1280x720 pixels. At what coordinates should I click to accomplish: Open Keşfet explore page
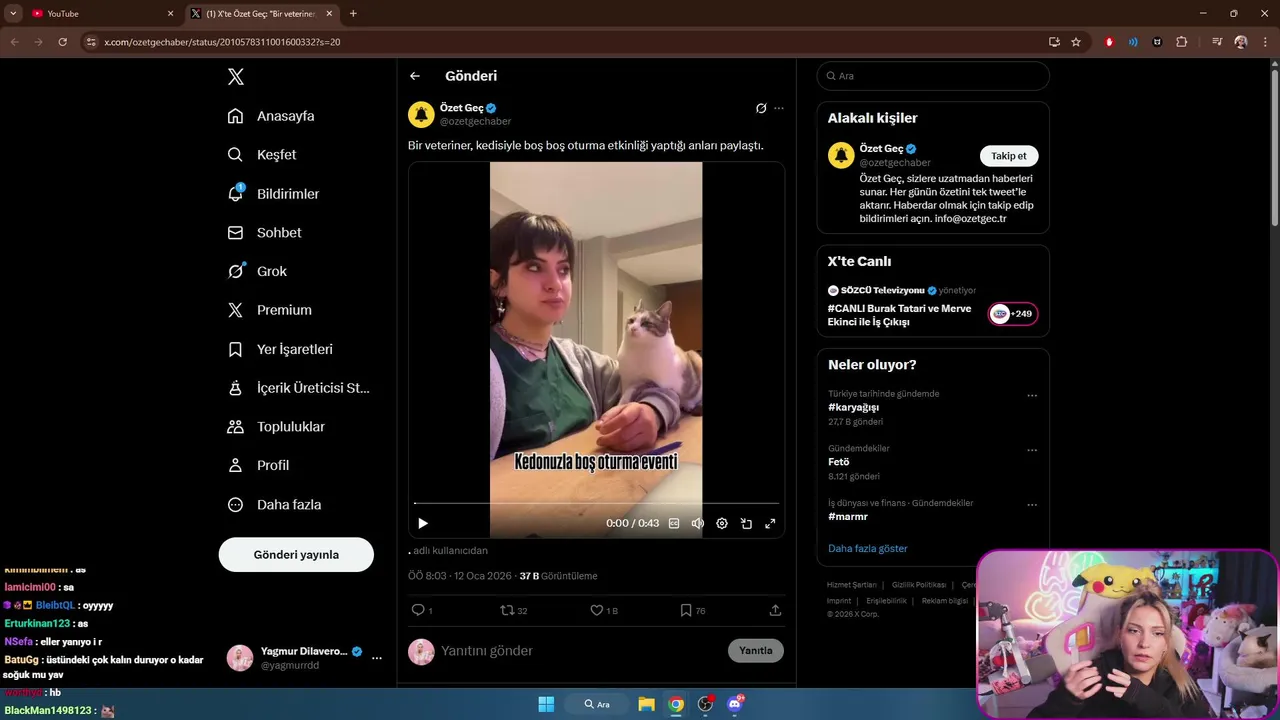(262, 155)
